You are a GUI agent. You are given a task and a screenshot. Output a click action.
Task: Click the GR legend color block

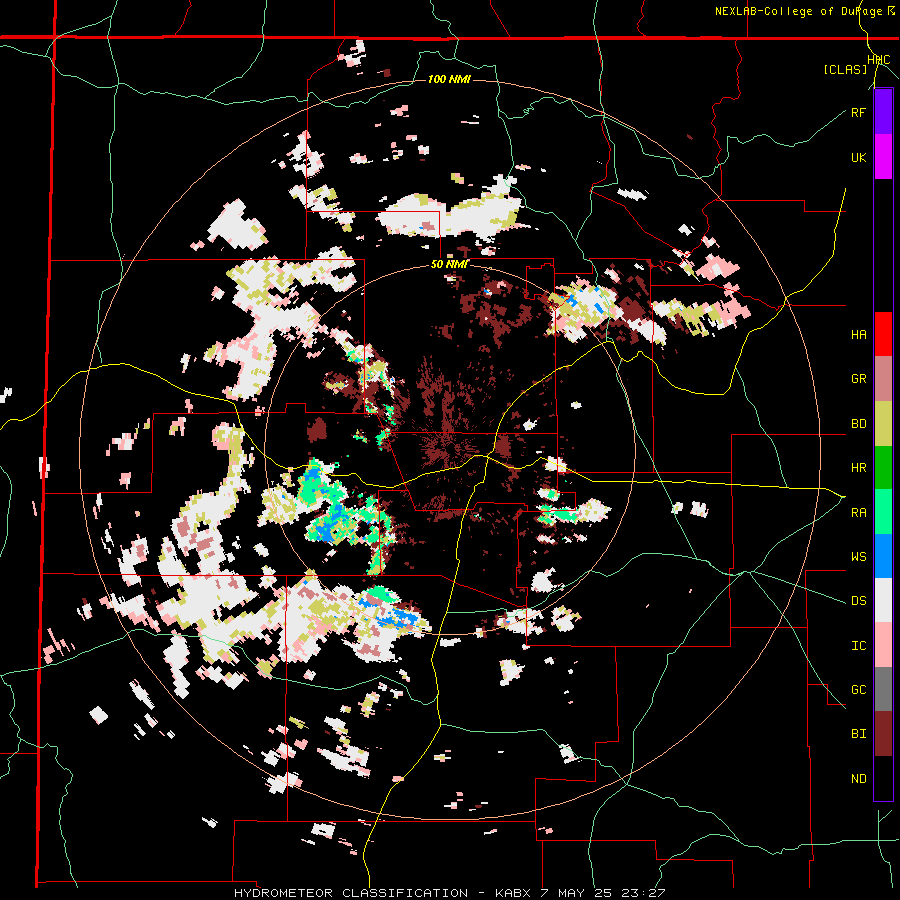click(883, 379)
